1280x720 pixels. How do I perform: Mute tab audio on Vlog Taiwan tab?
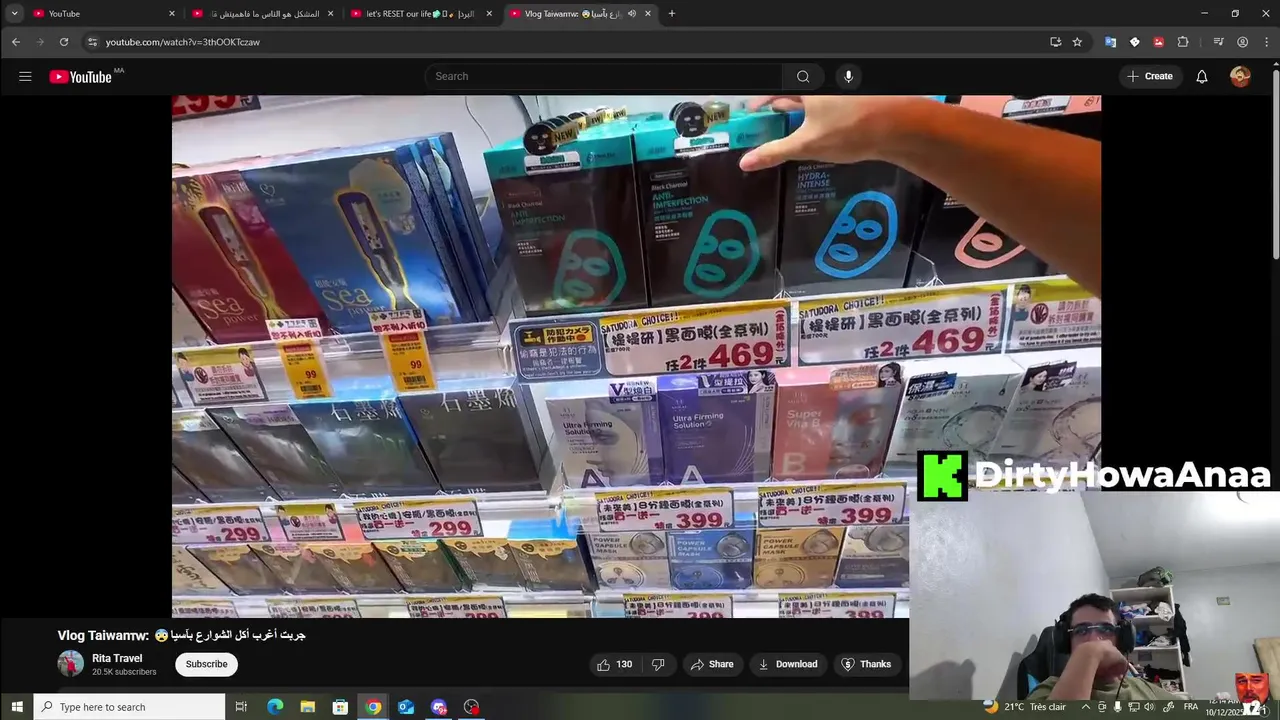(631, 14)
